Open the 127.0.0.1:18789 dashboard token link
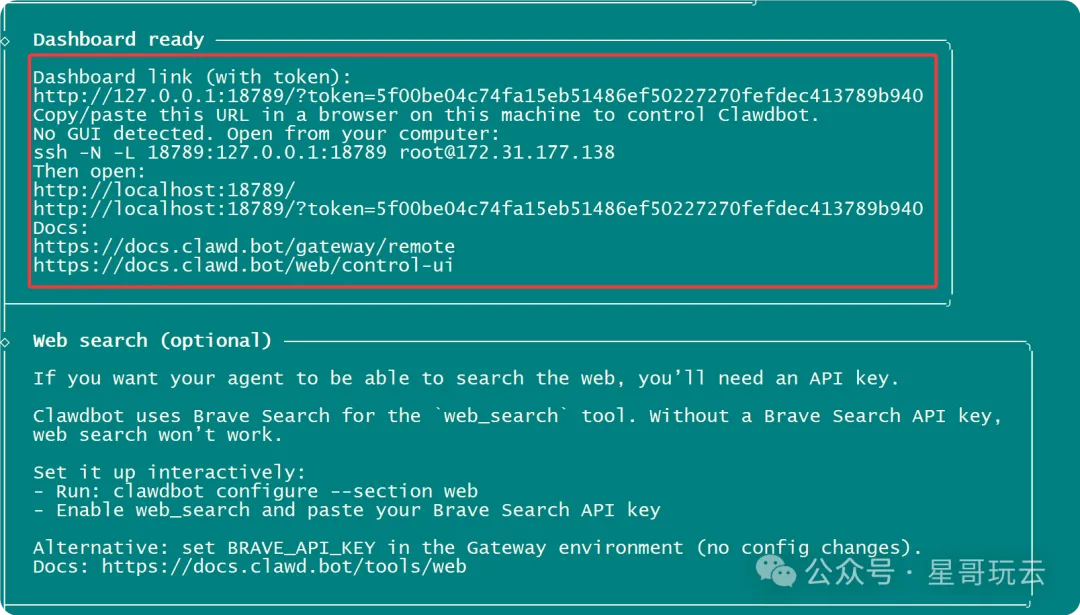 [478, 96]
